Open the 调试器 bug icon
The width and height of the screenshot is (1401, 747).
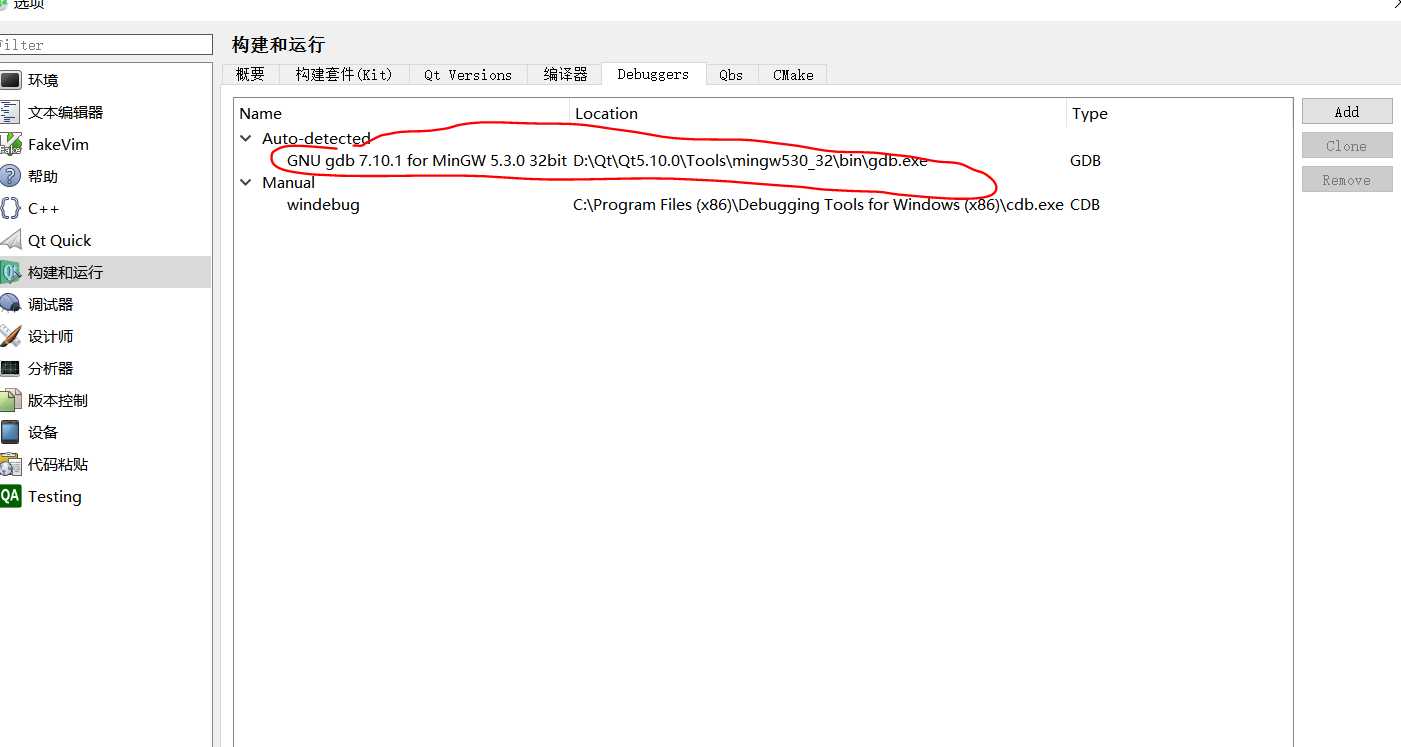coord(10,304)
